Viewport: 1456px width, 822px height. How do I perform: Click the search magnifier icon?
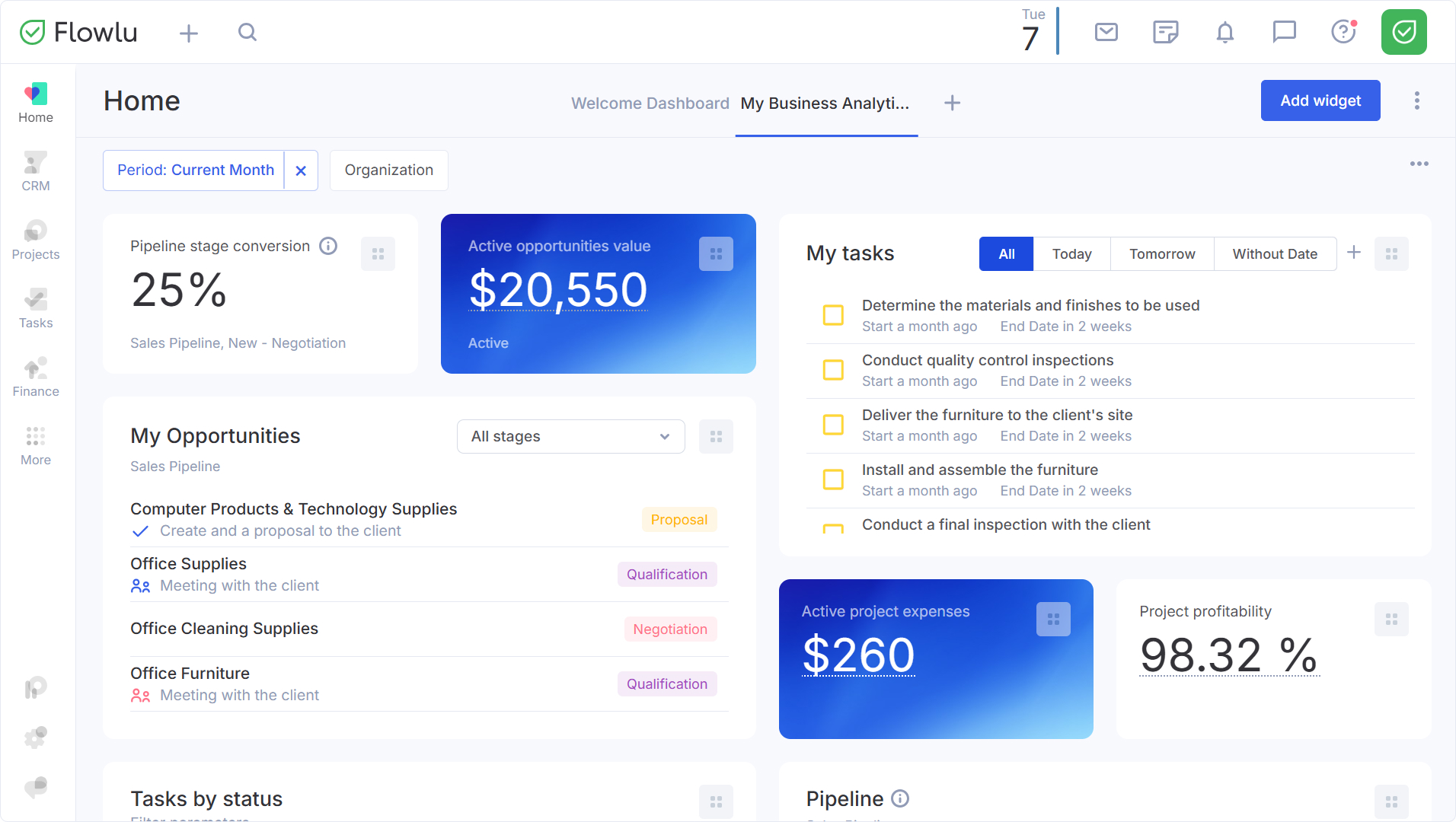pos(247,32)
